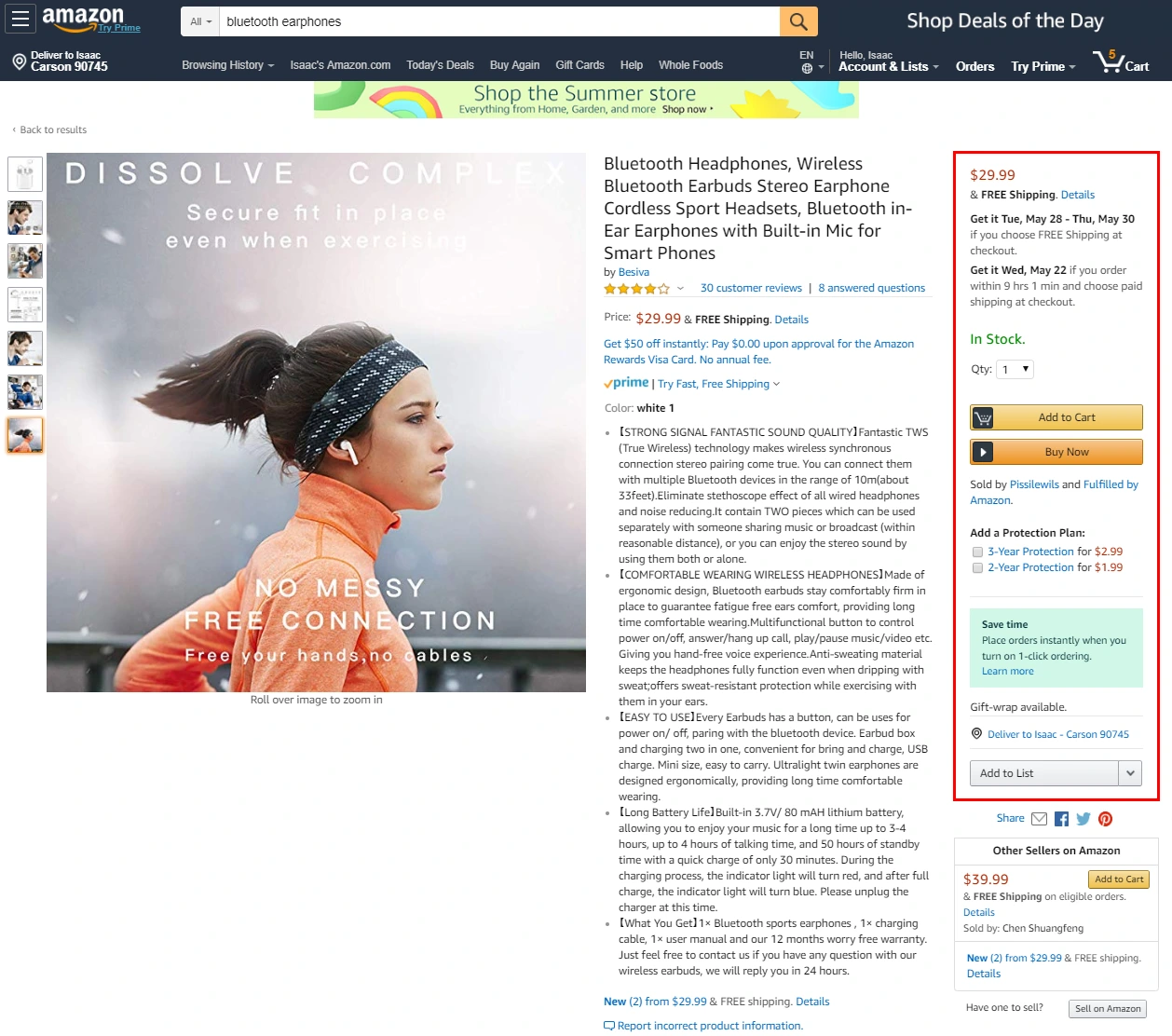The height and width of the screenshot is (1036, 1172).
Task: Share product via email icon
Action: 1040,819
